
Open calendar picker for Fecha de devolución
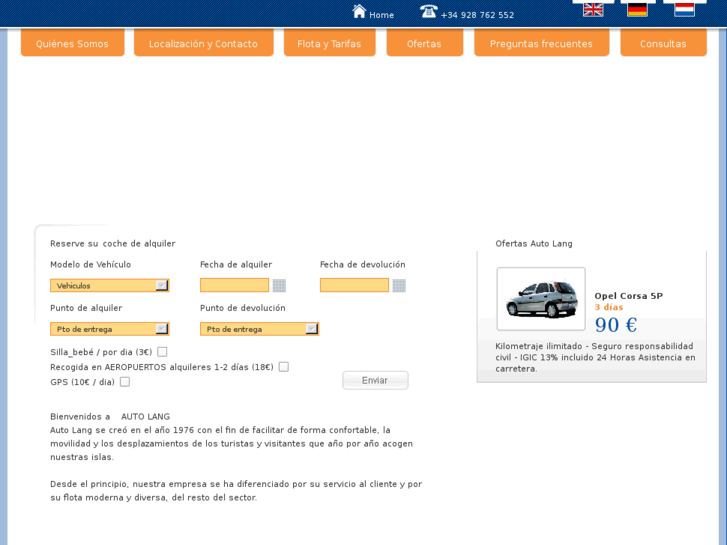click(x=399, y=285)
